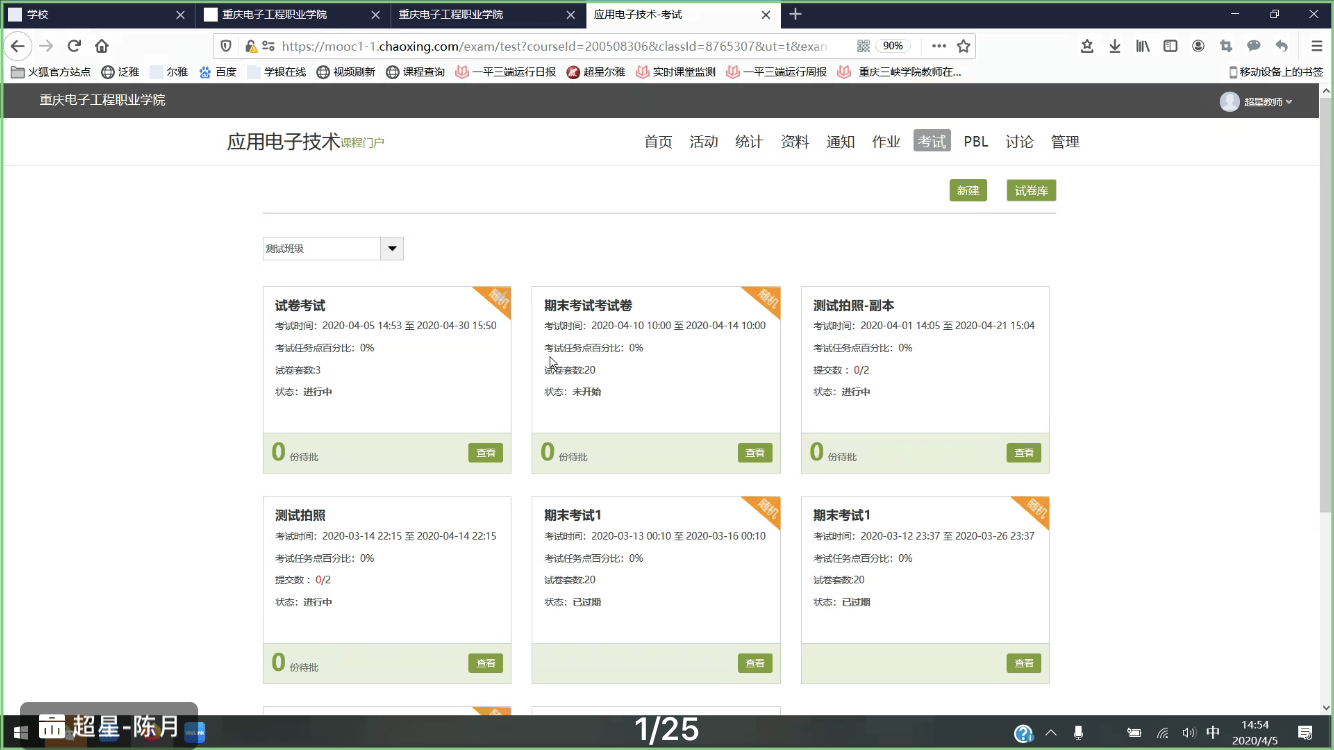1334x750 pixels.
Task: Open the Library (bookshelf) toolbar icon
Action: point(1143,45)
